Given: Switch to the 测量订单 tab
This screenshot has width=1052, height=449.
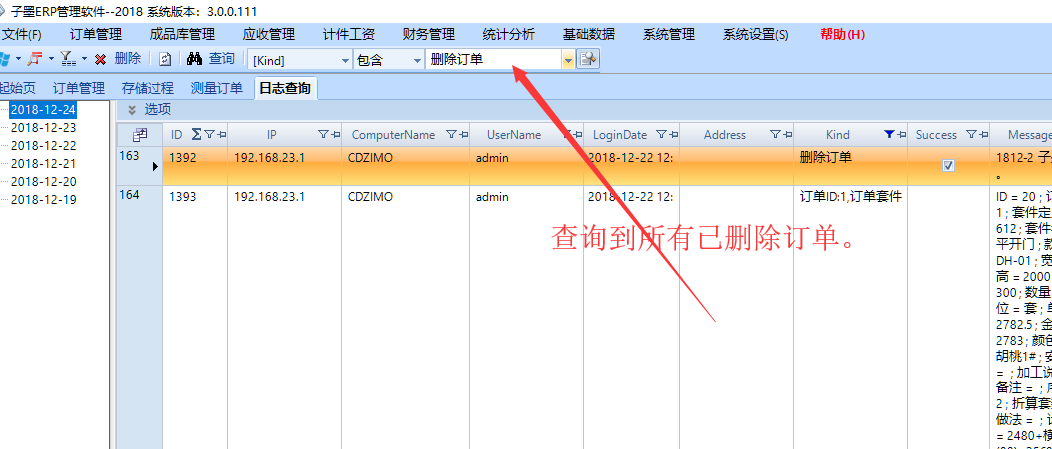Looking at the screenshot, I should tap(216, 88).
